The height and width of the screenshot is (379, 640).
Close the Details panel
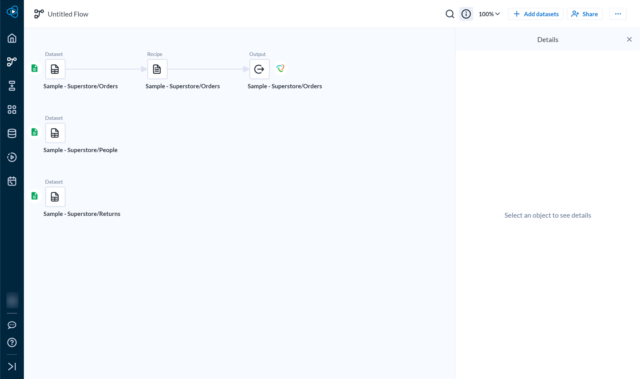coord(629,40)
